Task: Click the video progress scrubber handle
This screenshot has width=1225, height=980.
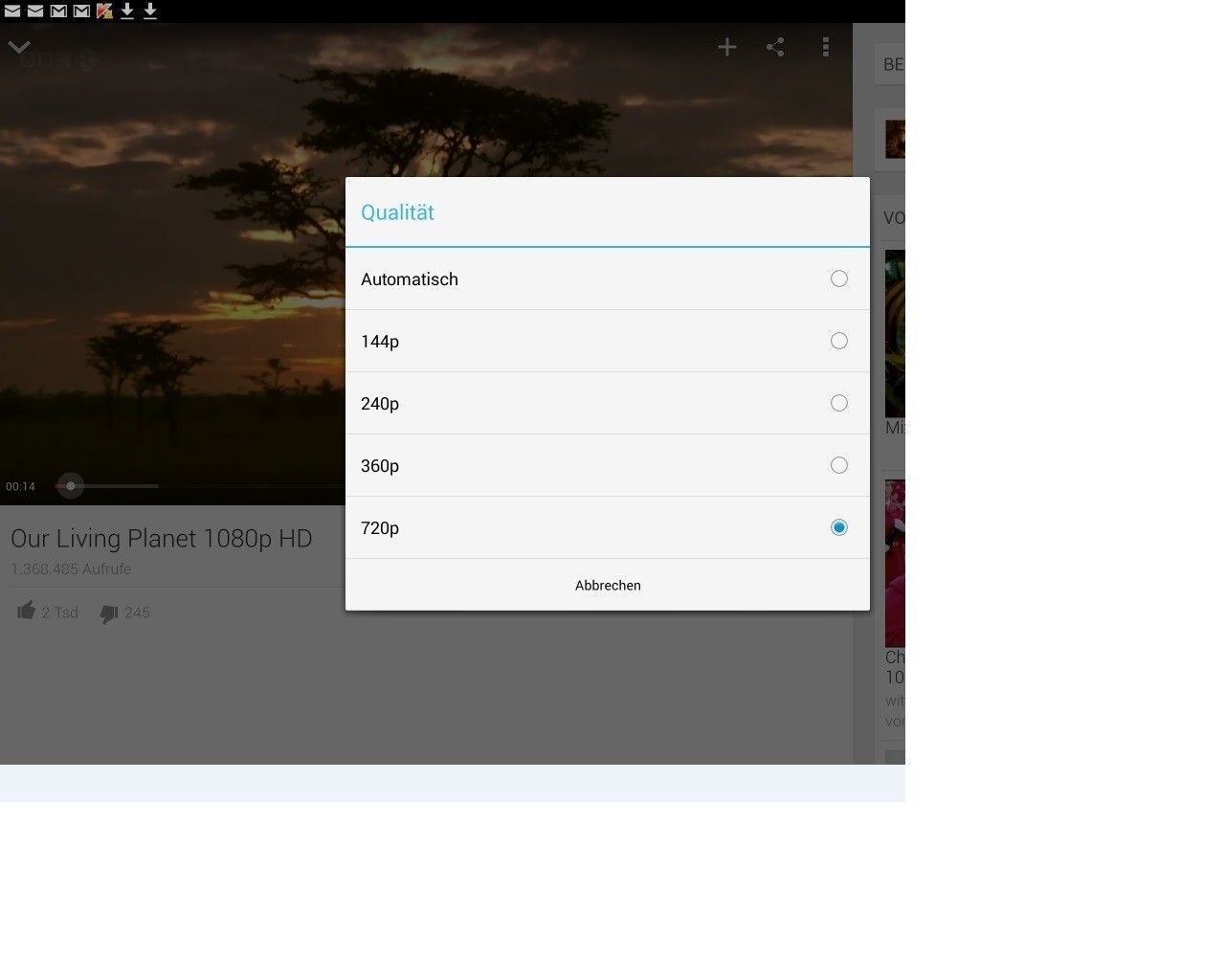Action: (70, 486)
